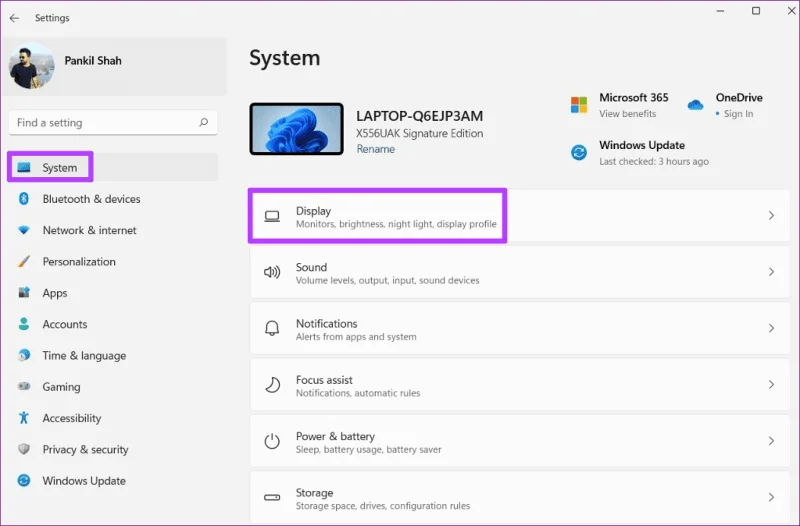Click the Storage drive icon
This screenshot has height=526, width=800.
tap(272, 497)
